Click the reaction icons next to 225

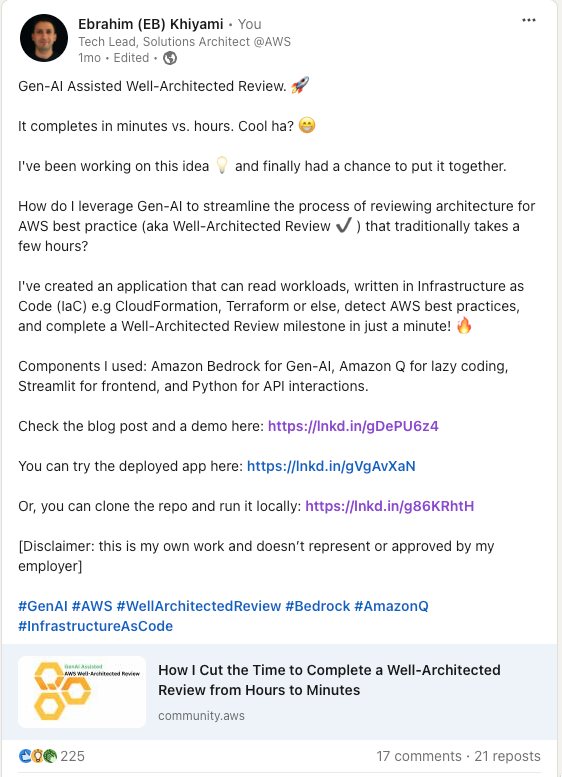38,756
